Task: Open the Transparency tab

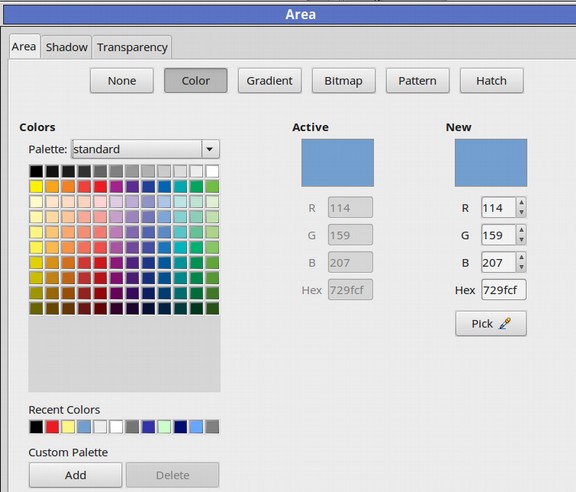Action: click(132, 47)
